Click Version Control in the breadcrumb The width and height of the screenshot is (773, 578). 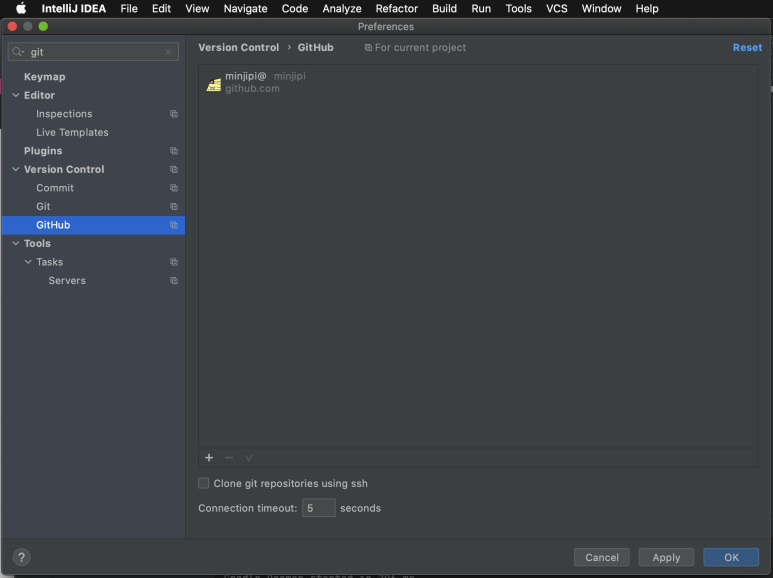tap(239, 47)
